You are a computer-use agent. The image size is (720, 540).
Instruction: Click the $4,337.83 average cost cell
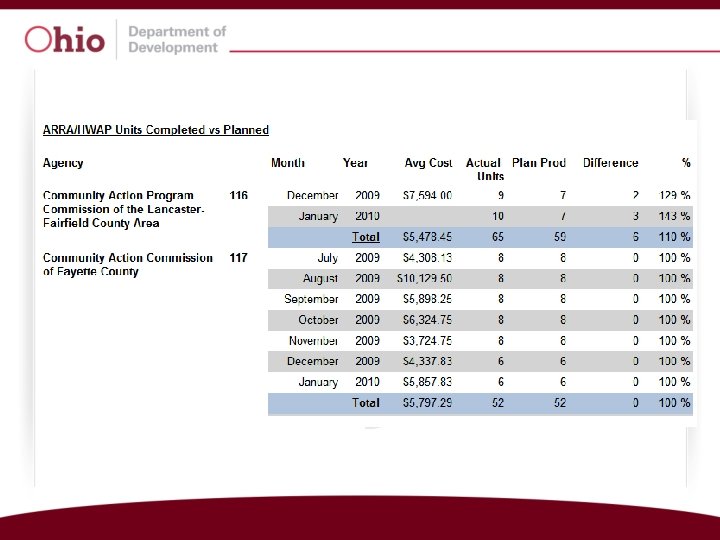point(427,361)
